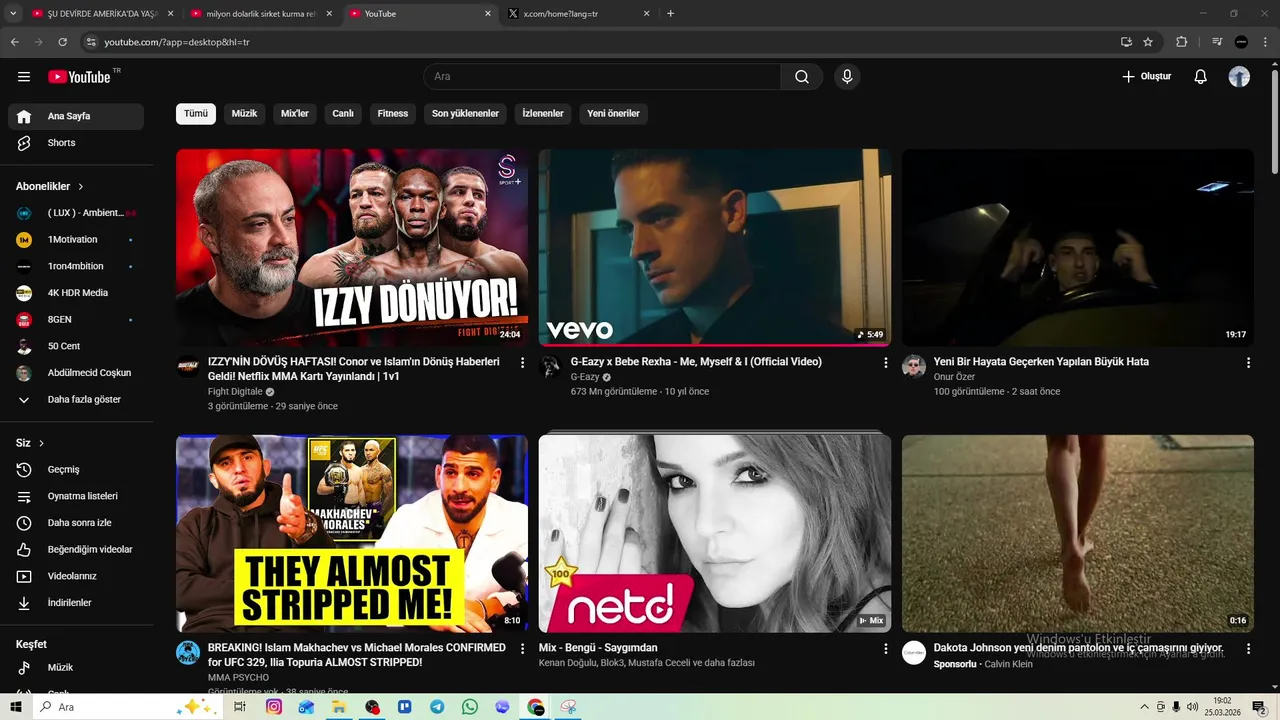Open Onur Özer video thumbnail
The width and height of the screenshot is (1280, 720).
[x=1078, y=248]
